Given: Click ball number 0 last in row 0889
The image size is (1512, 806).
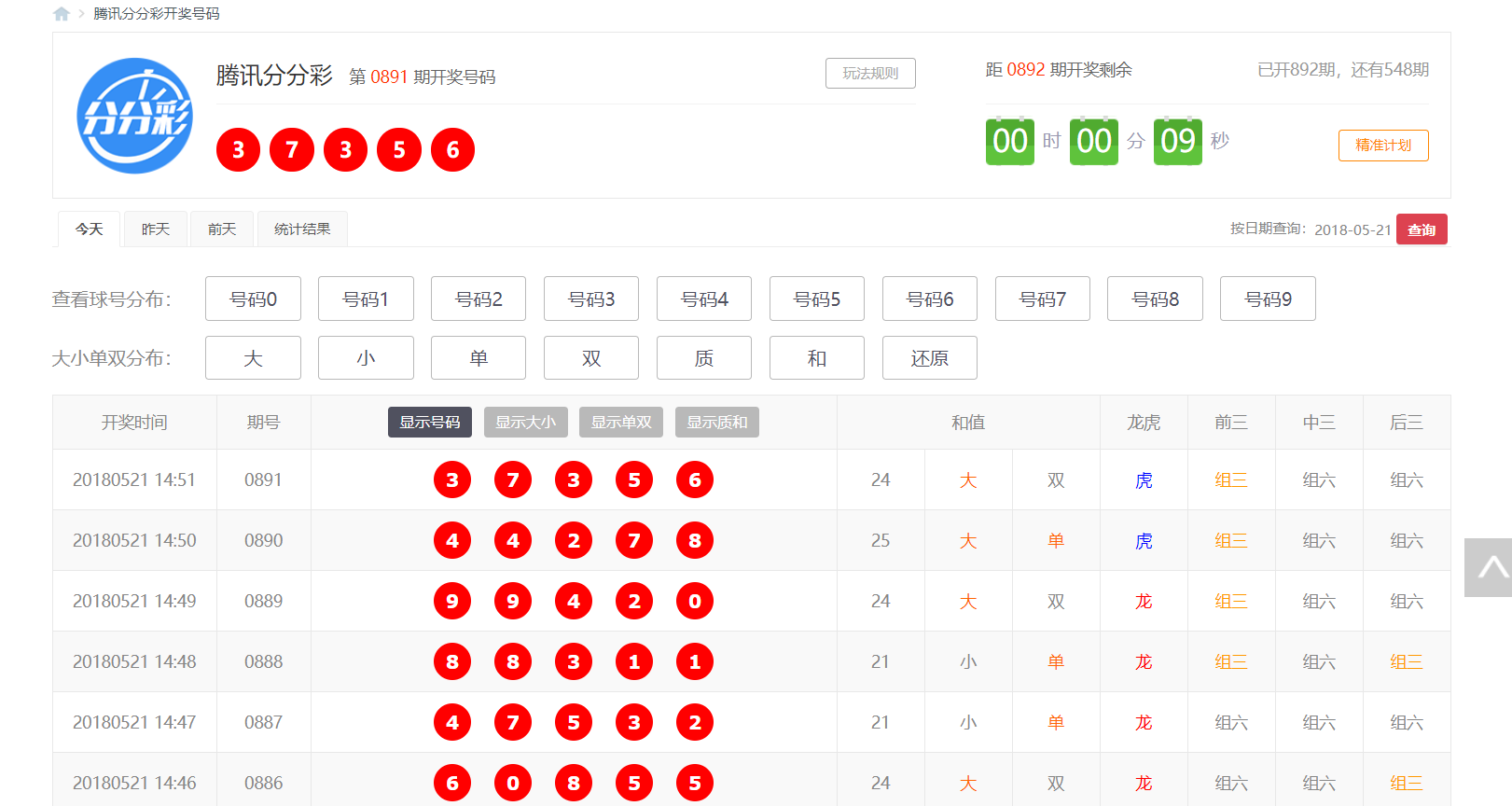Looking at the screenshot, I should (x=695, y=601).
